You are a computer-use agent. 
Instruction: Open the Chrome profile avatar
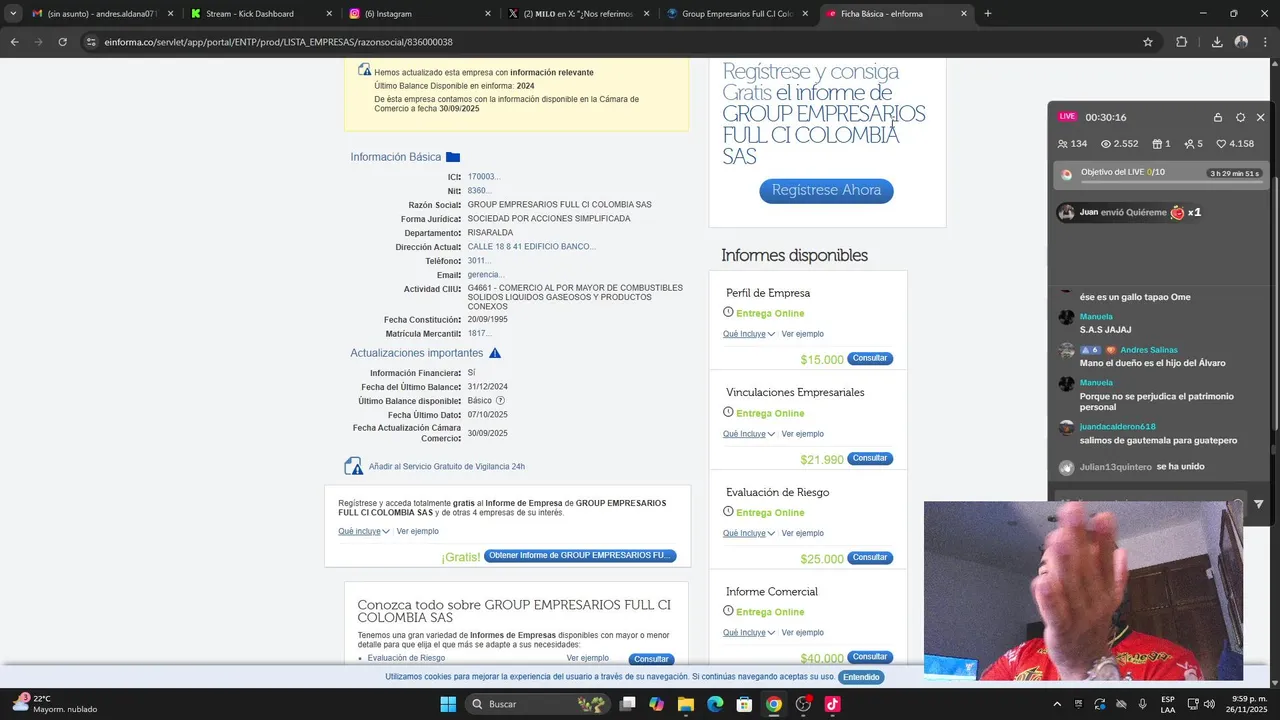click(1241, 42)
